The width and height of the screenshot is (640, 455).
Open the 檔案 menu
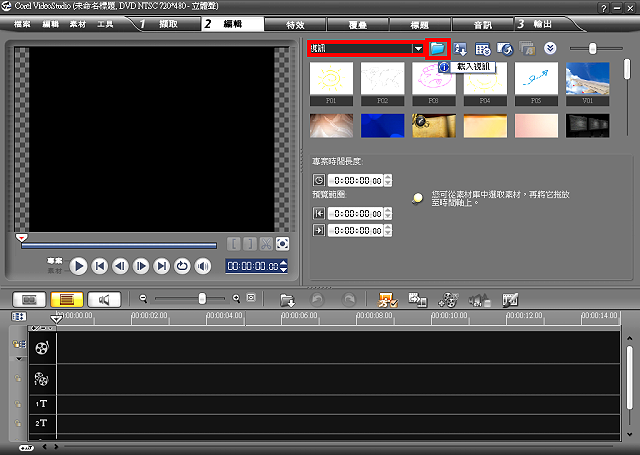(x=22, y=24)
